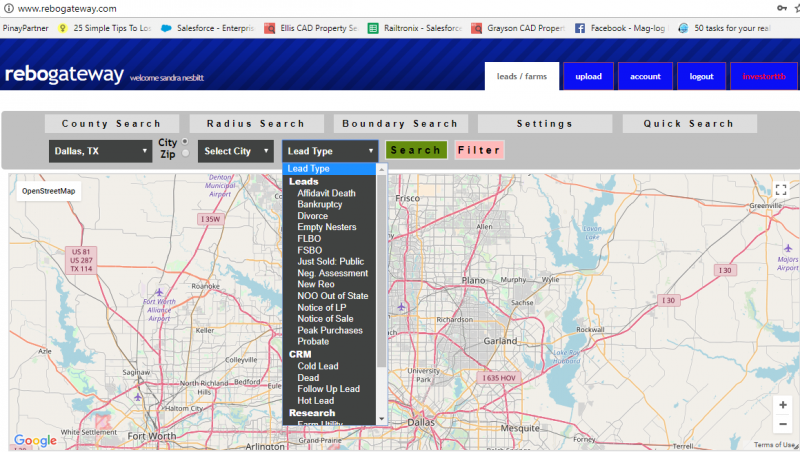Viewport: 800px width, 452px height.
Task: Toggle map fullscreen view
Action: click(x=781, y=190)
